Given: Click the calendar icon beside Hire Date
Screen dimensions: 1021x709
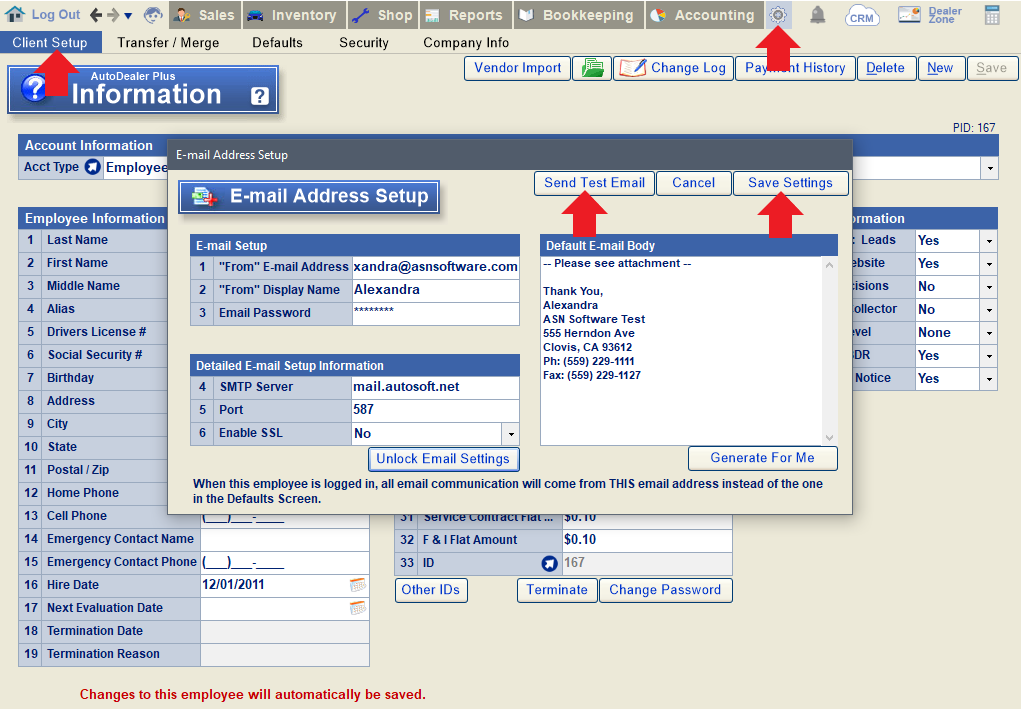Looking at the screenshot, I should [x=357, y=585].
